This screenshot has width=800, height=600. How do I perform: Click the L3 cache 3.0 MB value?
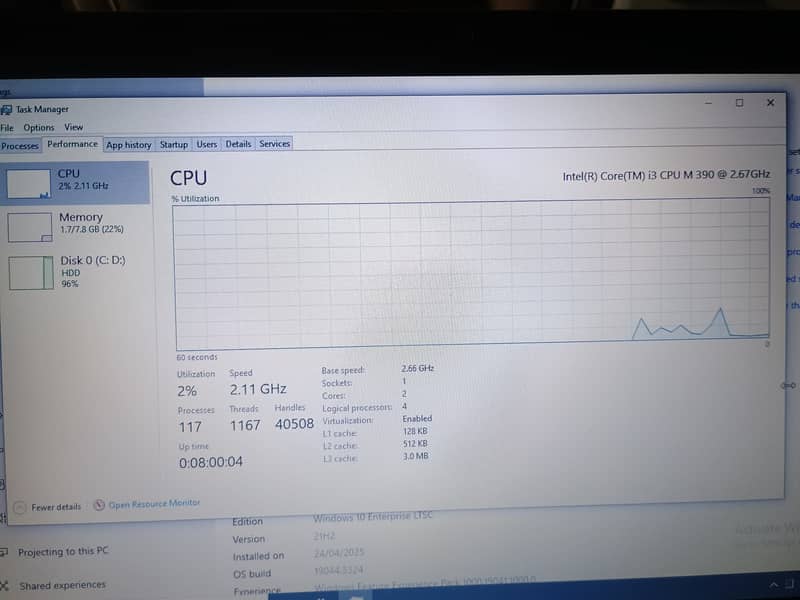pos(416,456)
